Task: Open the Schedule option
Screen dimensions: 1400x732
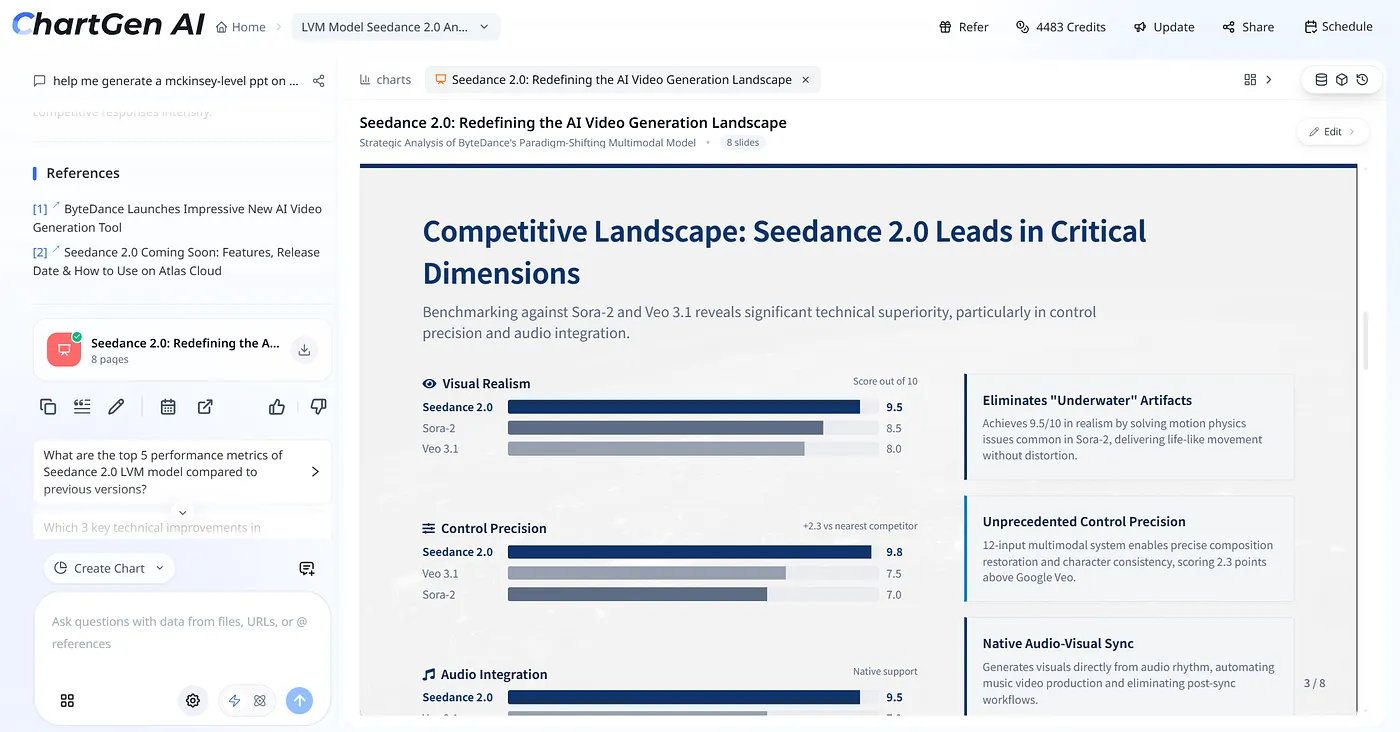Action: [x=1338, y=27]
